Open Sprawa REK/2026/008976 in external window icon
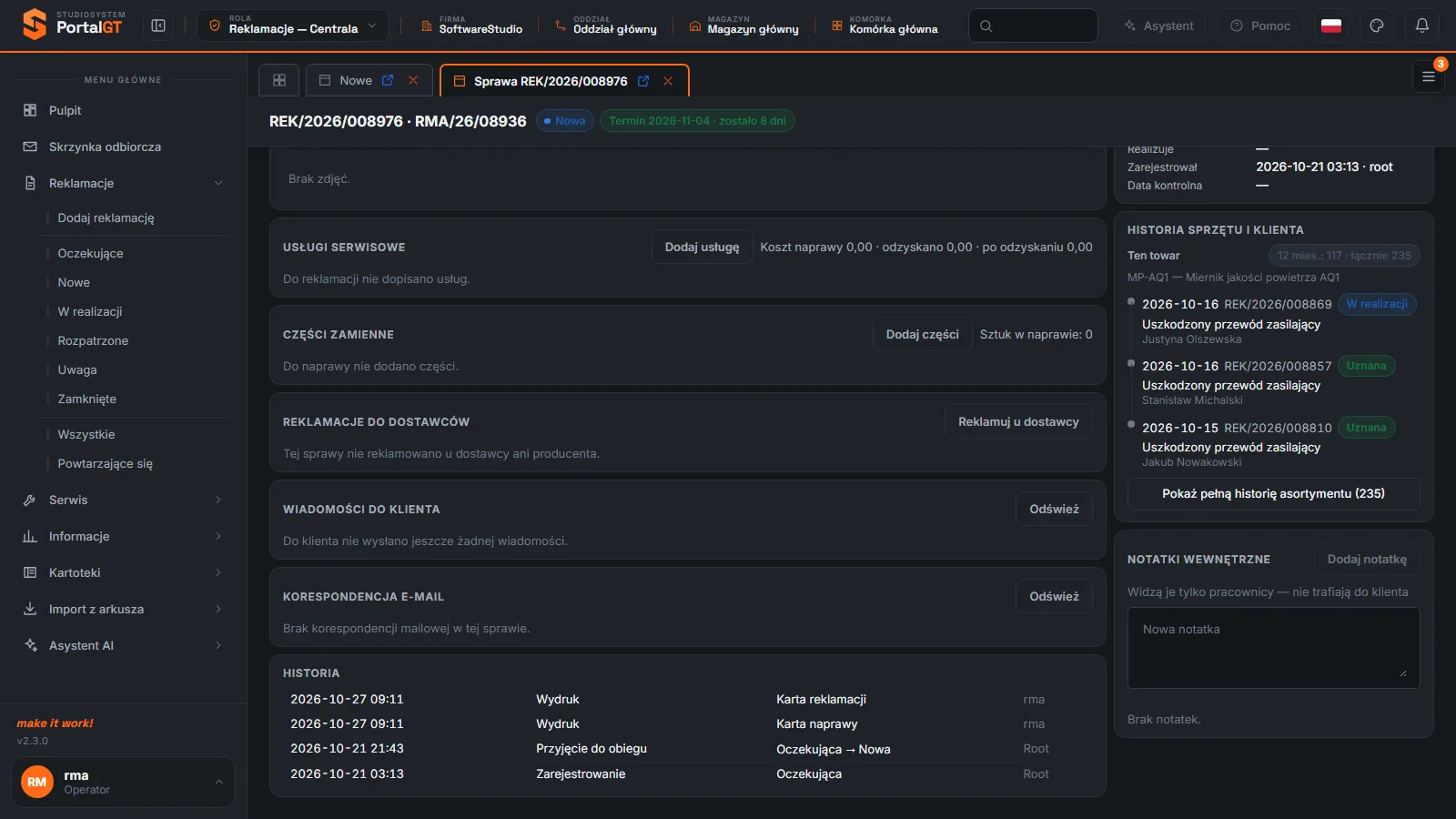The width and height of the screenshot is (1456, 819). point(643,81)
